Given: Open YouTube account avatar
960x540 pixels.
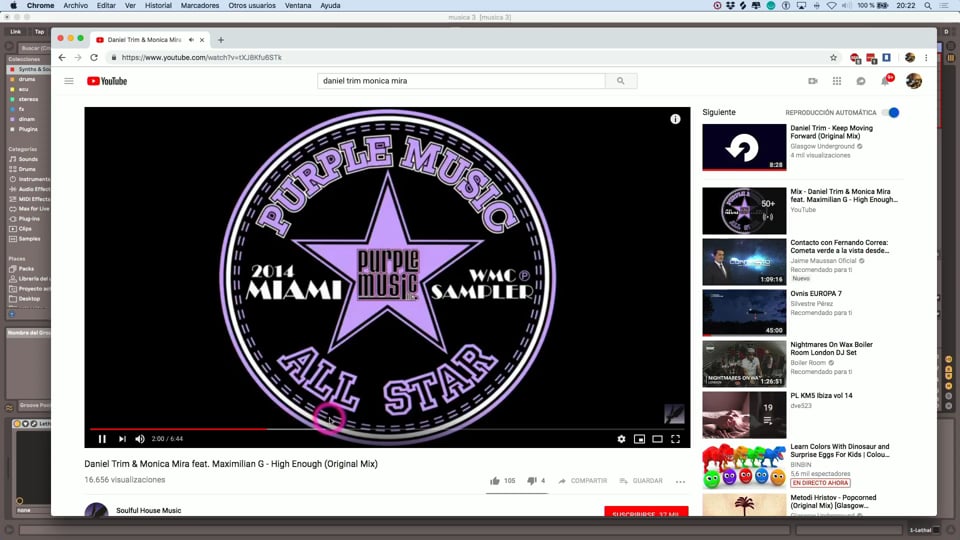Looking at the screenshot, I should (x=914, y=81).
